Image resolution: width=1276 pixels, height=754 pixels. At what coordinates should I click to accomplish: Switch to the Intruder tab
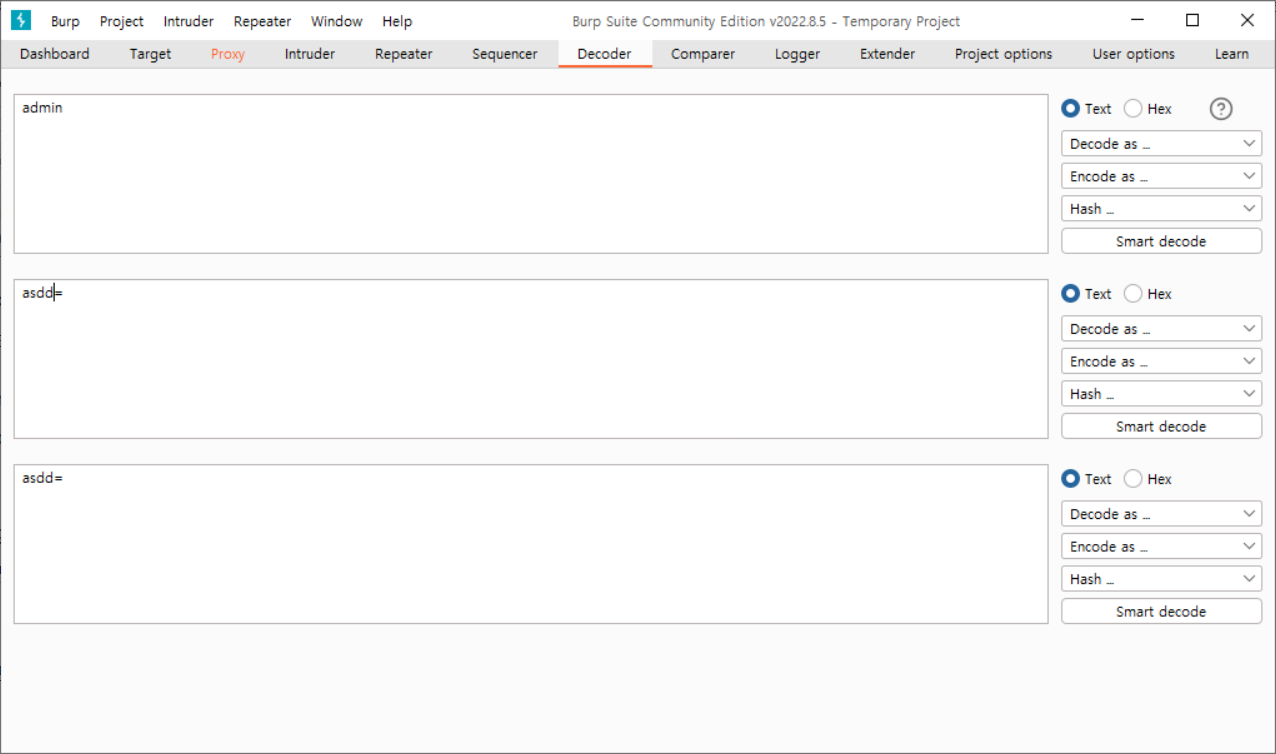click(310, 54)
